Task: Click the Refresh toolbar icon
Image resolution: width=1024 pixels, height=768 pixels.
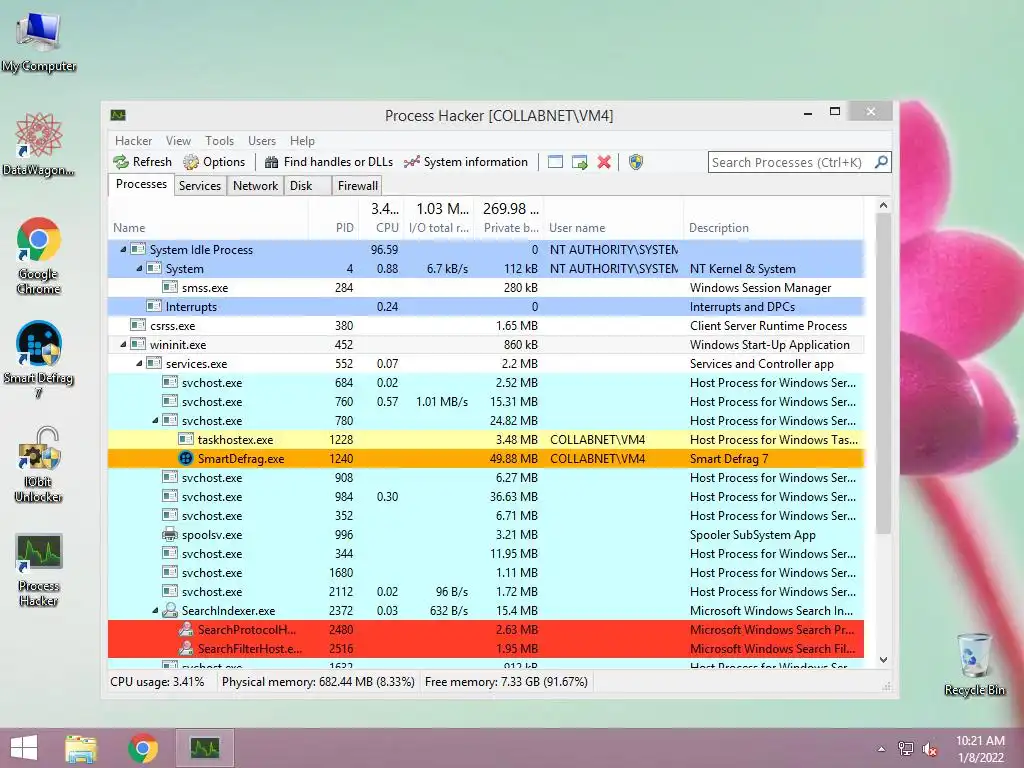Action: coord(121,162)
